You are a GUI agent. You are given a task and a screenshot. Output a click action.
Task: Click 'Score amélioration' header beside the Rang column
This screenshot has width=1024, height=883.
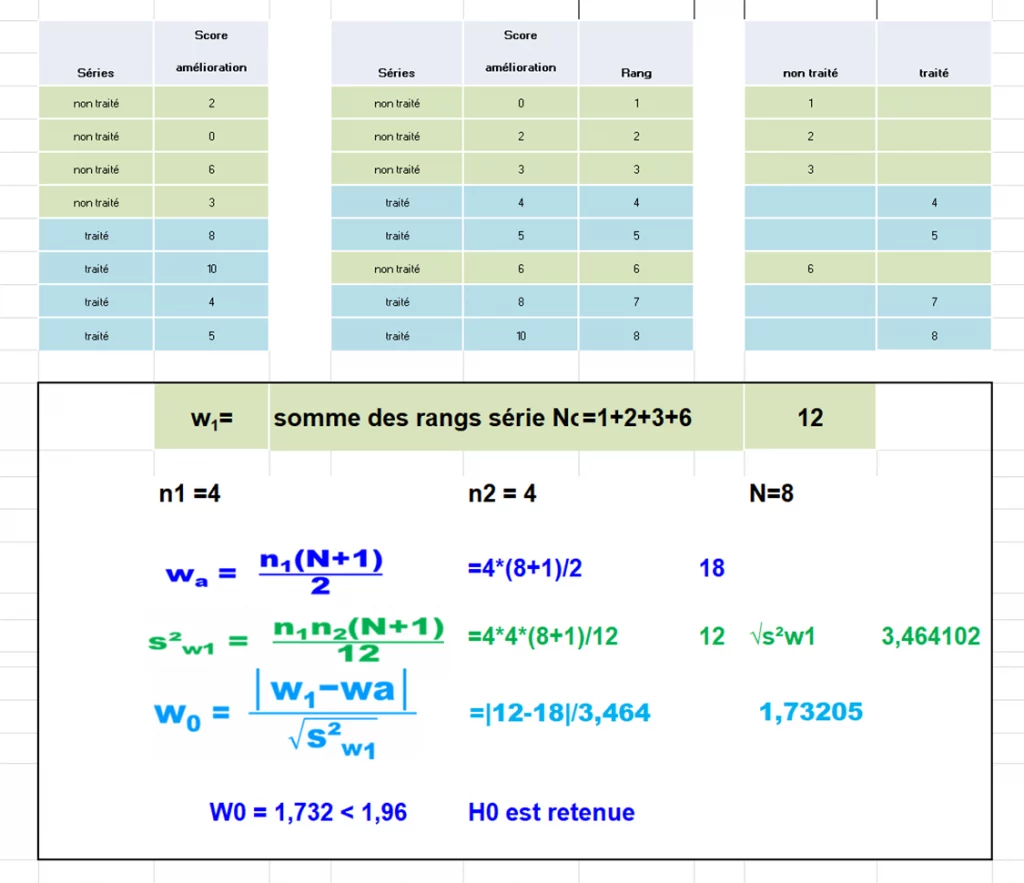[520, 52]
